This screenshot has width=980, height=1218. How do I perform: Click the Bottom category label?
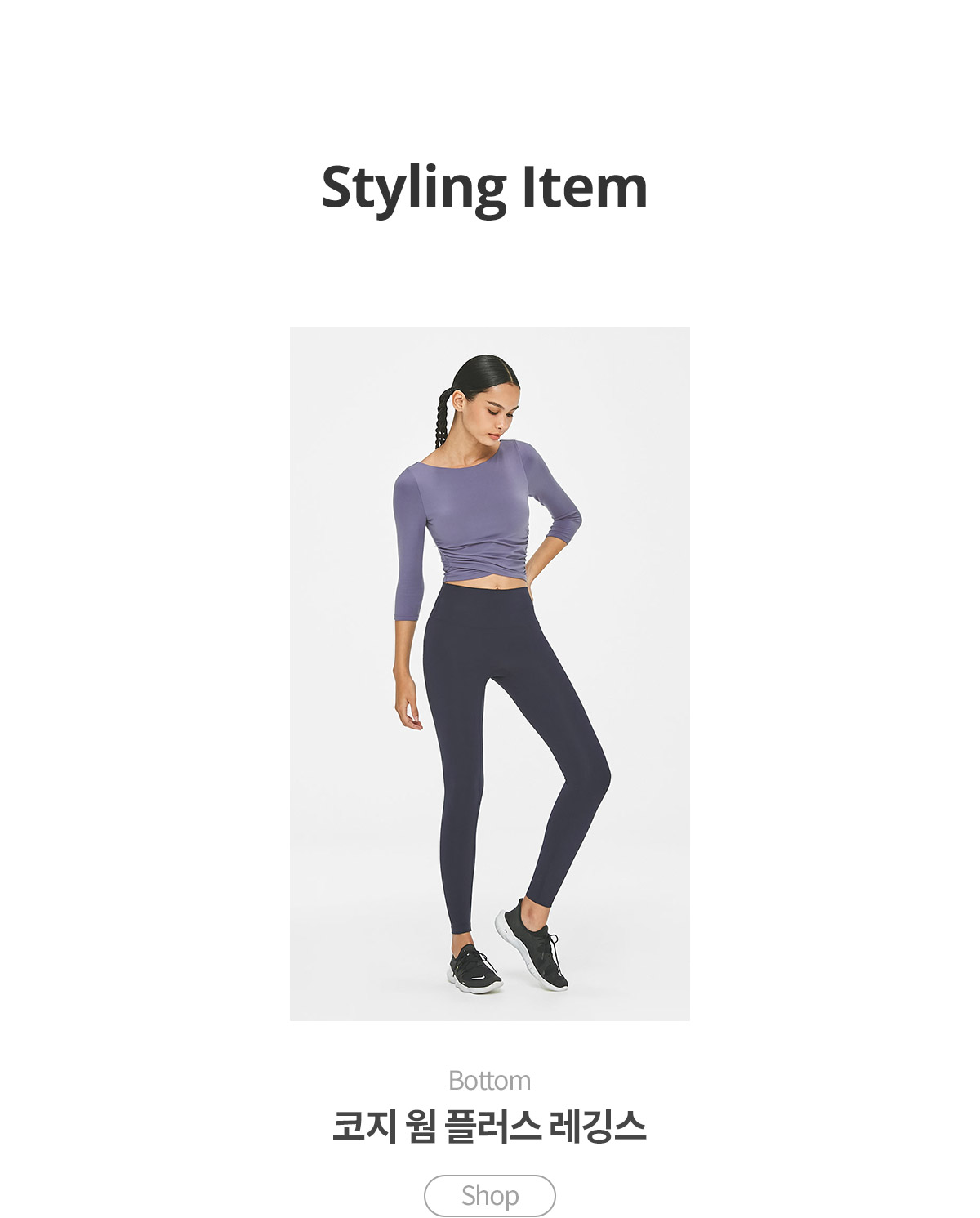click(489, 1080)
